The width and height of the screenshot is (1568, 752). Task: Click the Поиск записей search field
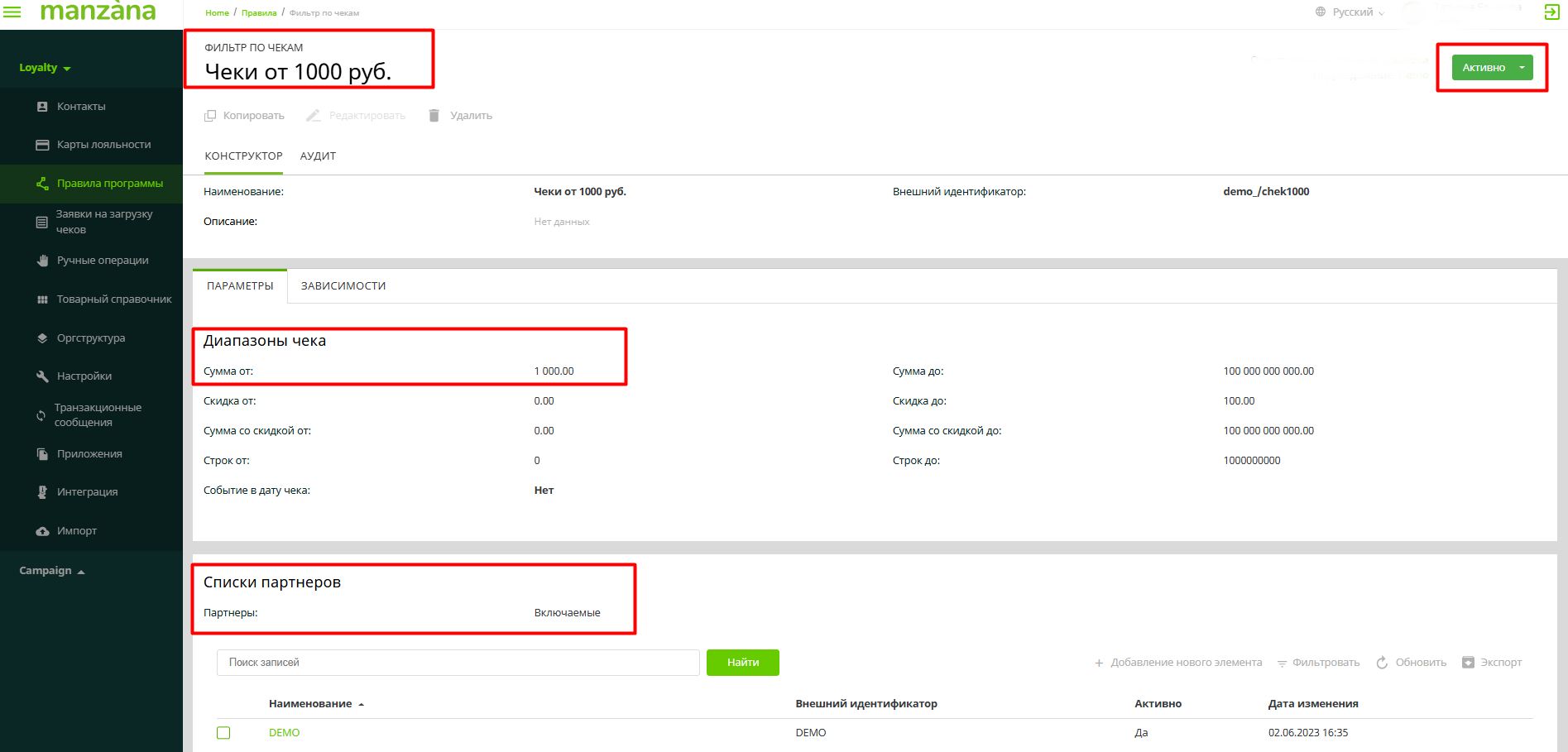point(458,663)
